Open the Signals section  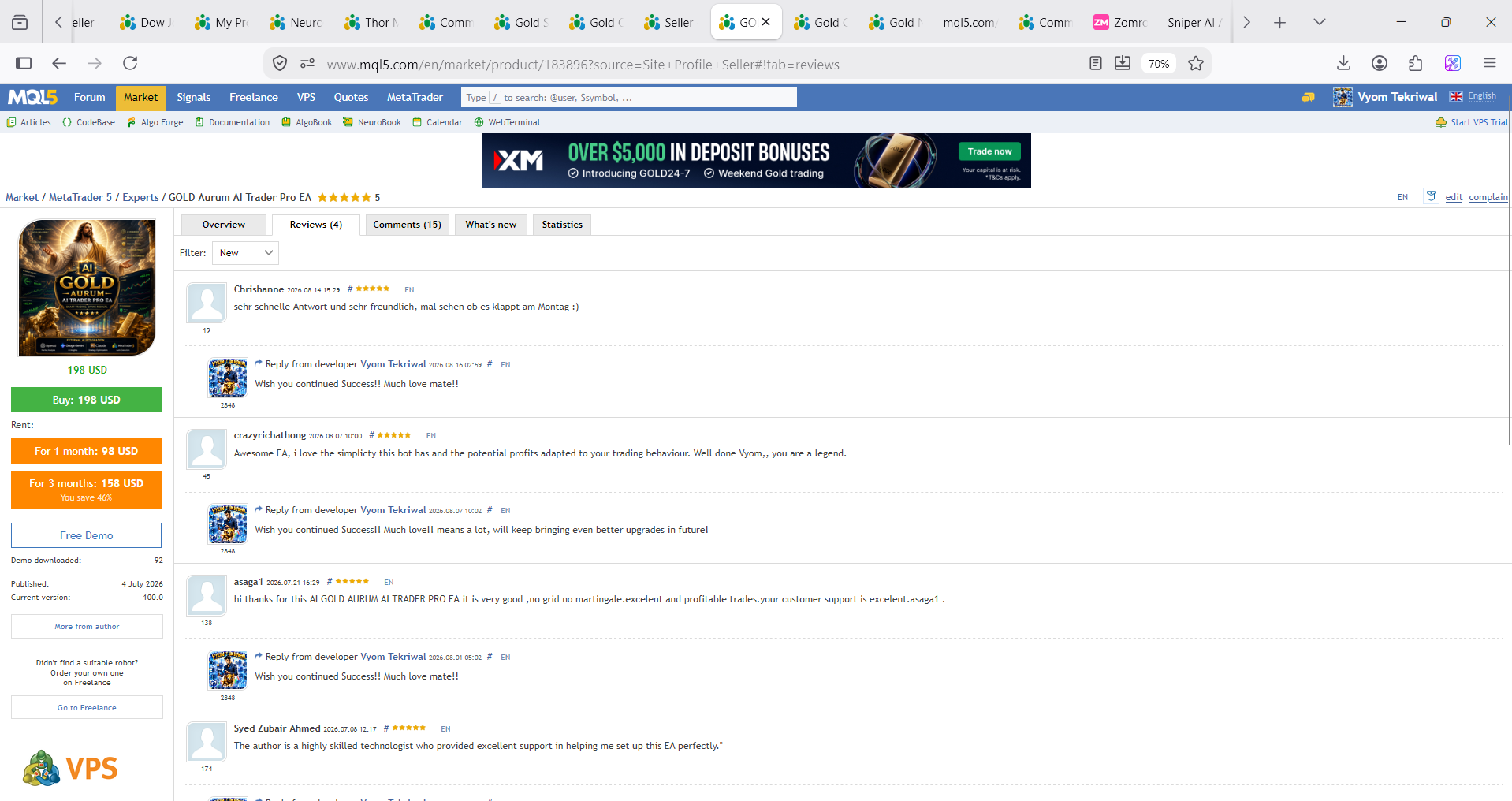point(193,97)
